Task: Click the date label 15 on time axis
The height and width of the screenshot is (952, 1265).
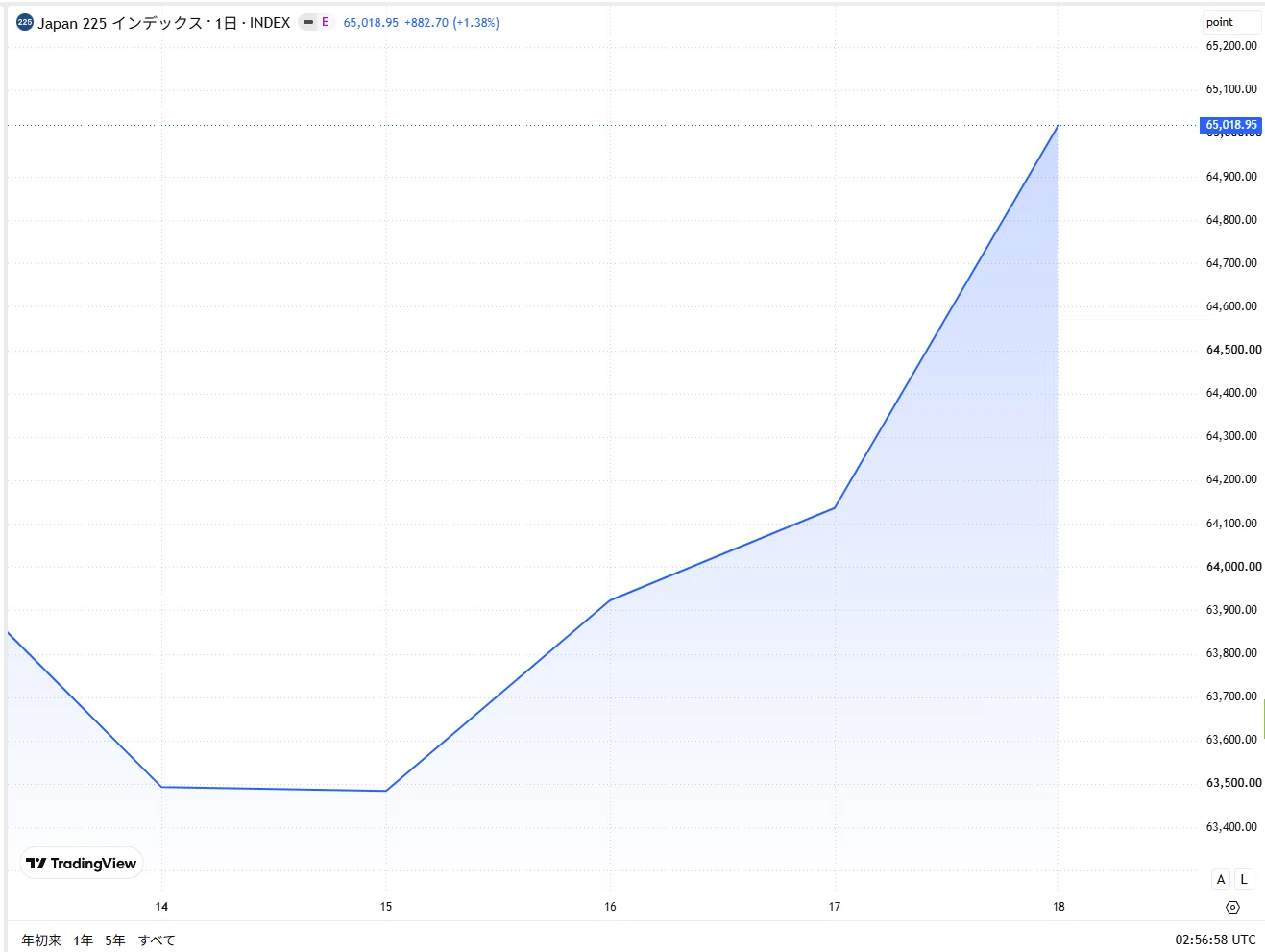Action: tap(386, 907)
